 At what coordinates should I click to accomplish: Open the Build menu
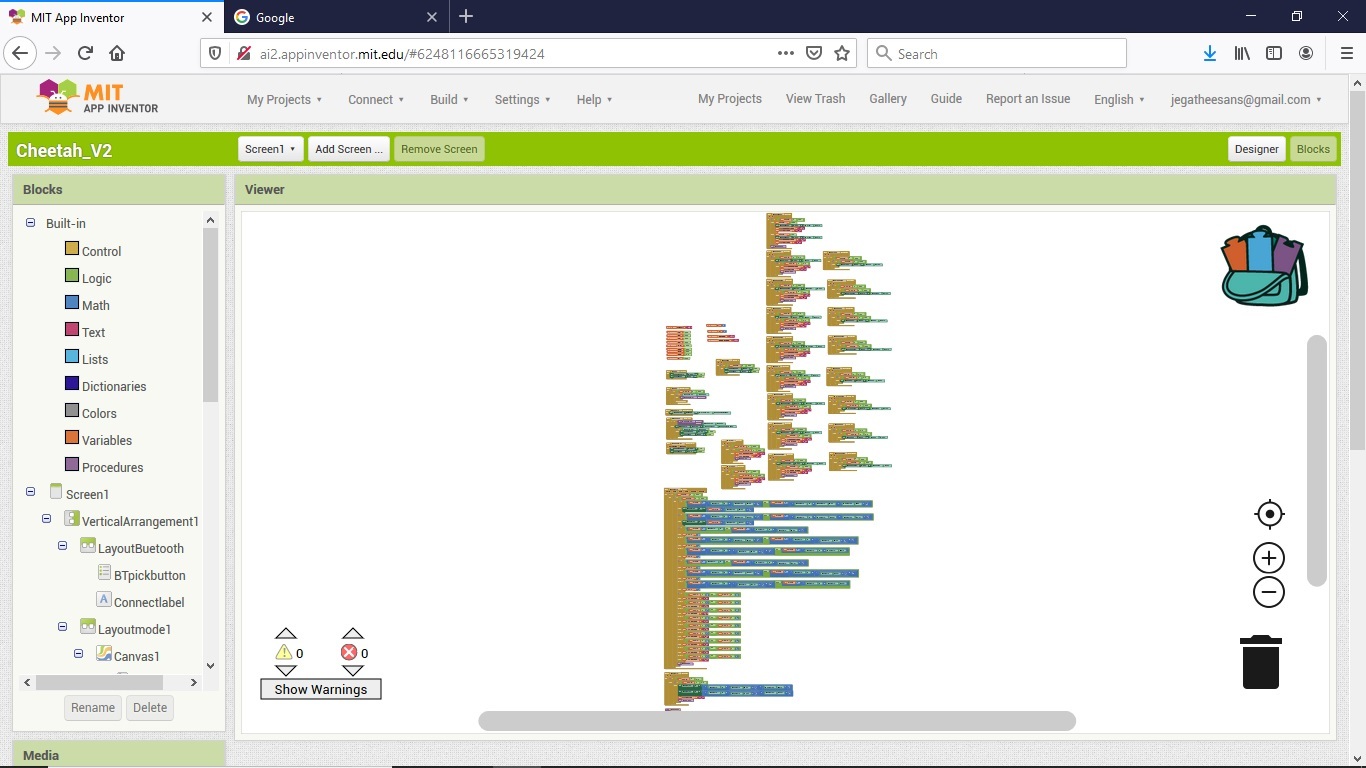coord(449,99)
